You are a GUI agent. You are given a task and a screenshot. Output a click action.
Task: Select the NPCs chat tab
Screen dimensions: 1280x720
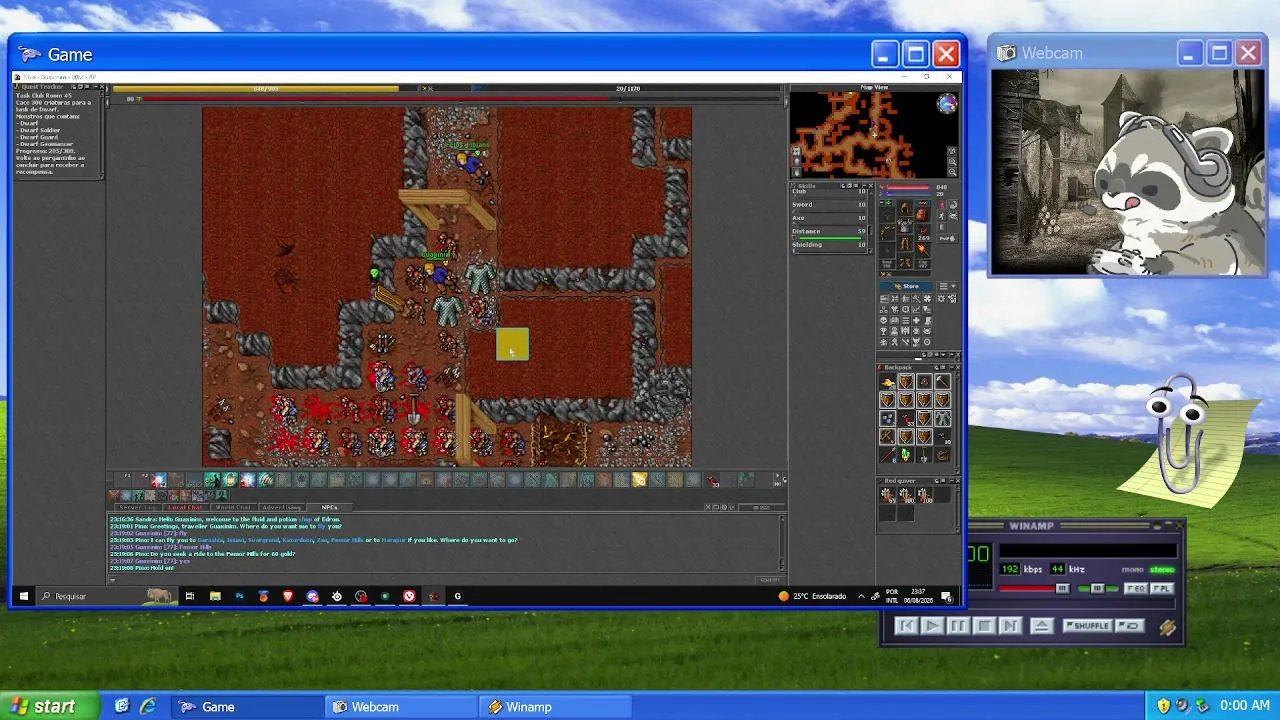(329, 508)
